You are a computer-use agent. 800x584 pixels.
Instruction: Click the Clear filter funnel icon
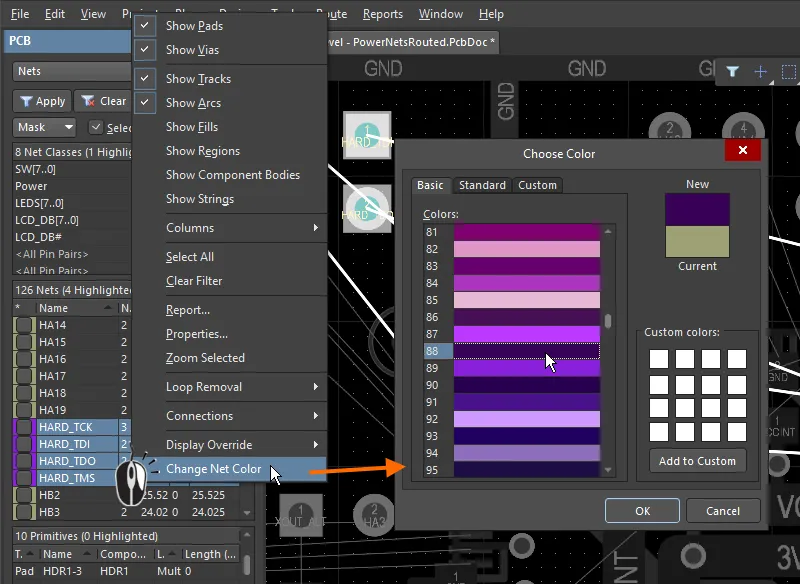86,101
